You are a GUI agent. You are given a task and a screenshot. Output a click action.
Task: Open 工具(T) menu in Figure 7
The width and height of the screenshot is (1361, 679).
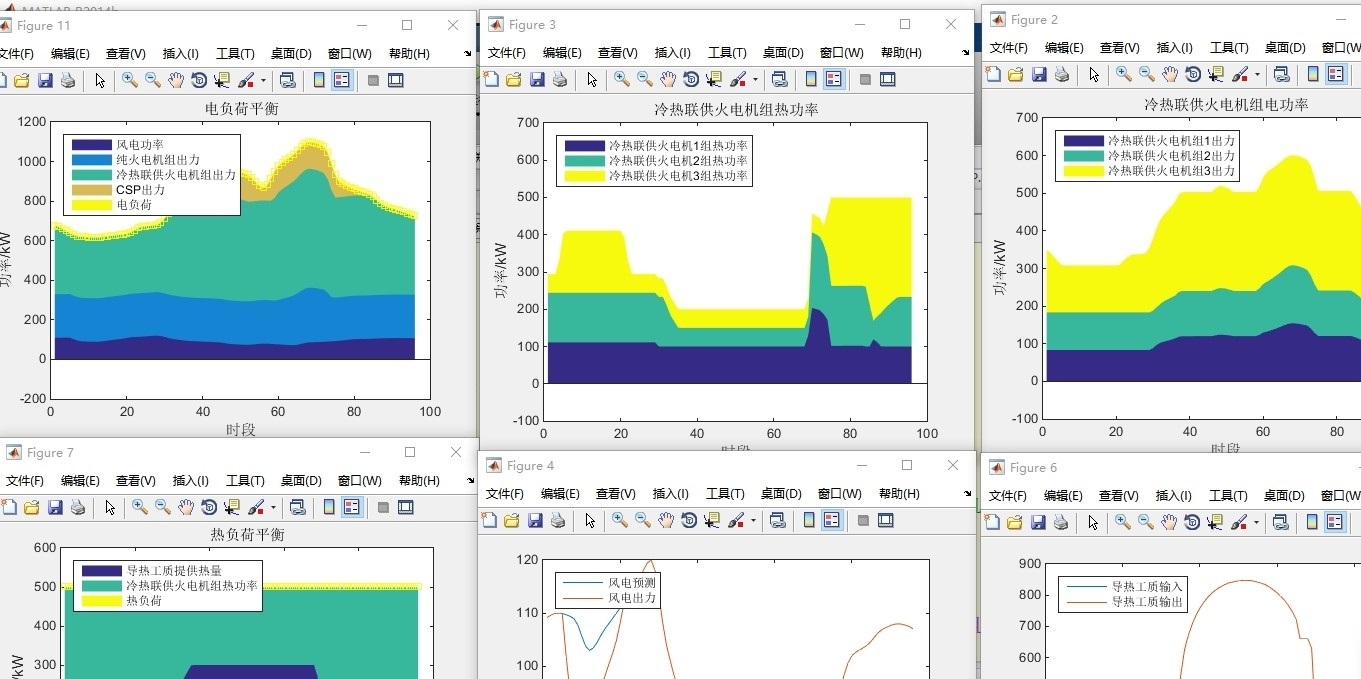pos(245,481)
